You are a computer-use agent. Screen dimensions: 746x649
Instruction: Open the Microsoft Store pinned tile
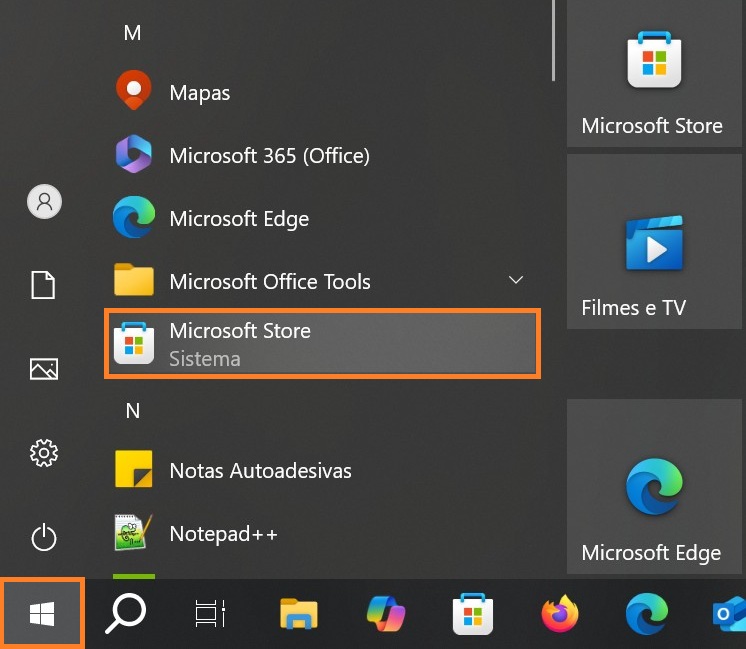point(654,74)
